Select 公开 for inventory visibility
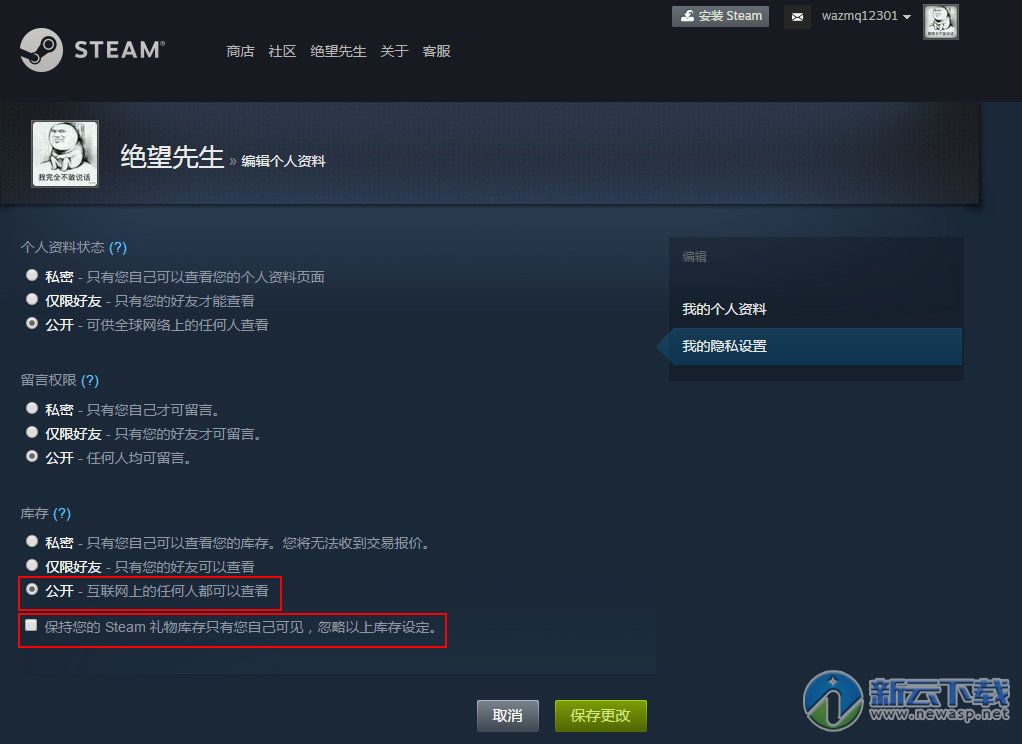 (x=31, y=589)
